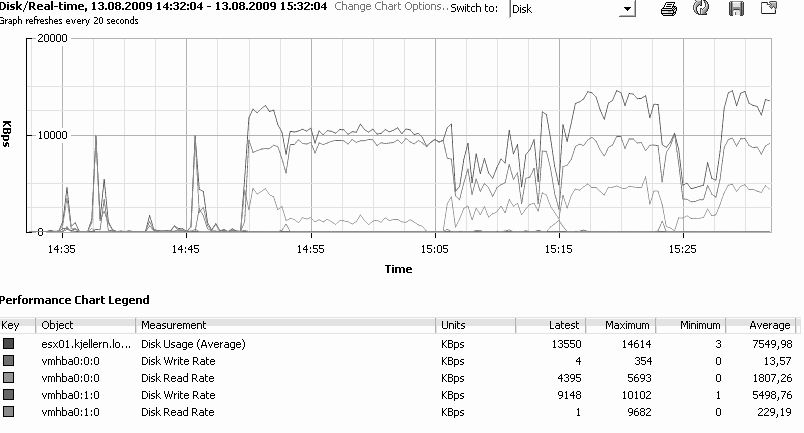Select vmhba0:0:0 in the Disk Write Rate row
This screenshot has width=804, height=433.
[70, 361]
